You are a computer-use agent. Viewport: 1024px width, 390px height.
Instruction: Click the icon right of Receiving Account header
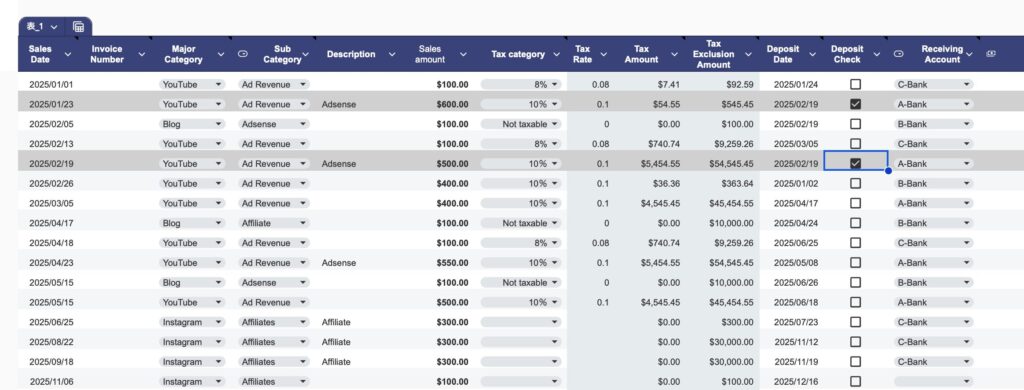(991, 54)
